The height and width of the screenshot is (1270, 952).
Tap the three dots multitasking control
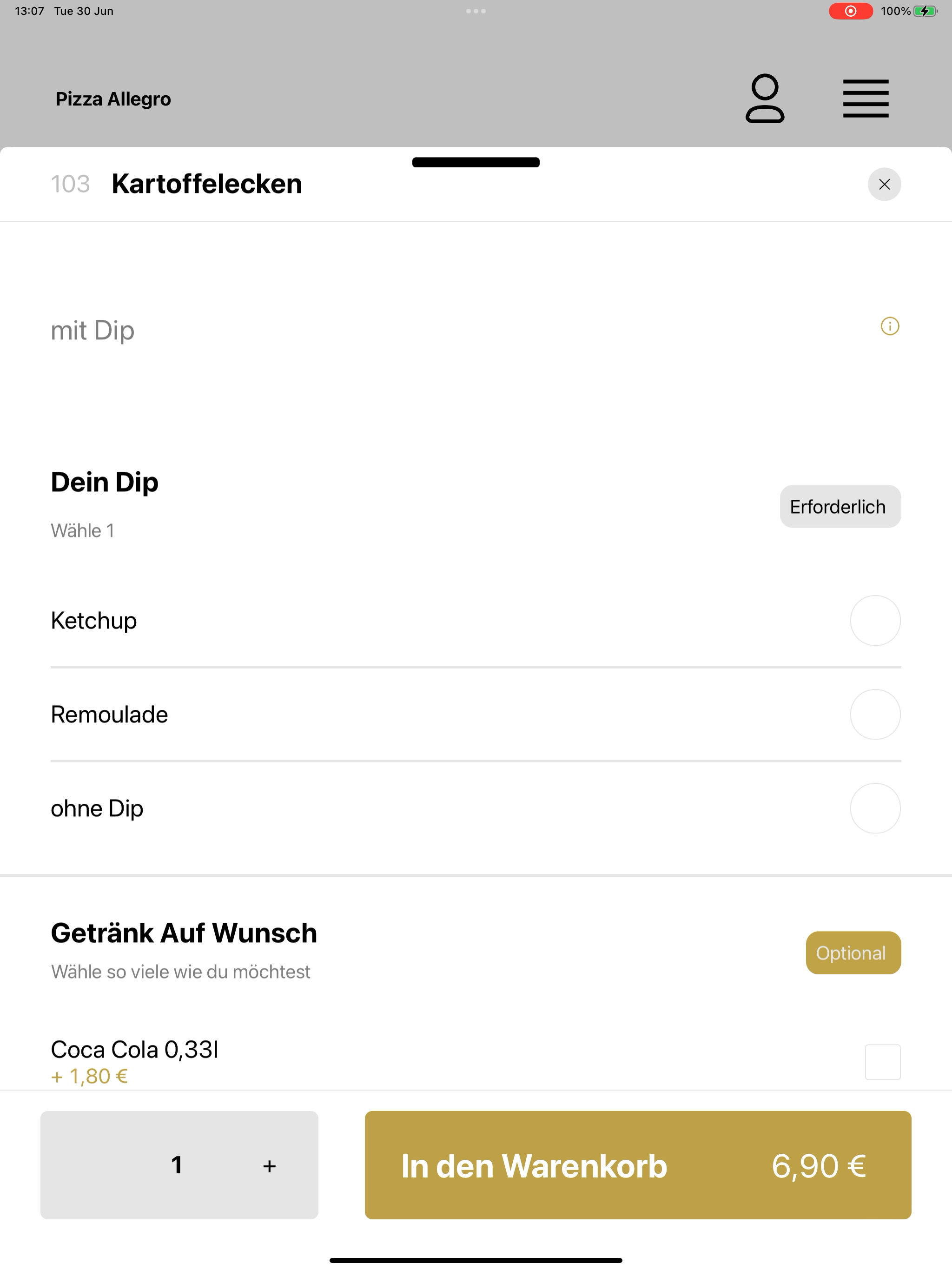click(476, 11)
